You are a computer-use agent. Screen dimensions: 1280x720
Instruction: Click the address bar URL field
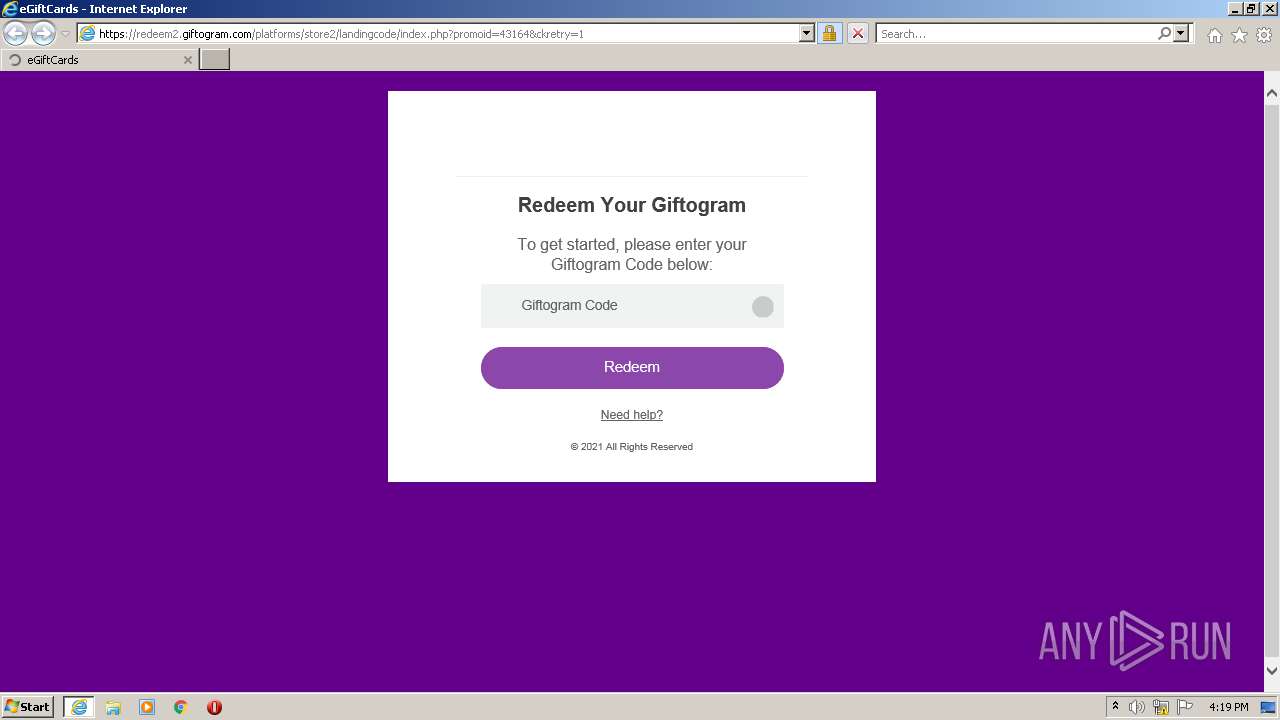(x=437, y=34)
